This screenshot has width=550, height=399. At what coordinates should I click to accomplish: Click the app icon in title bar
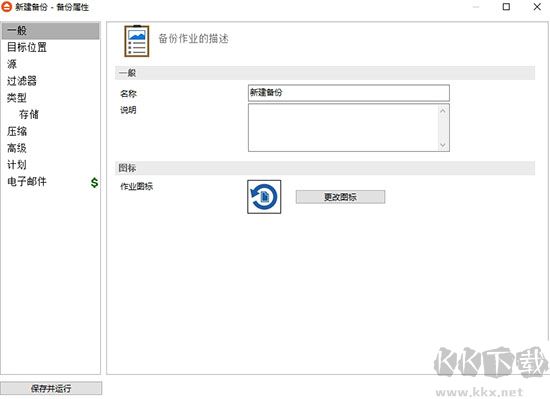tap(7, 7)
